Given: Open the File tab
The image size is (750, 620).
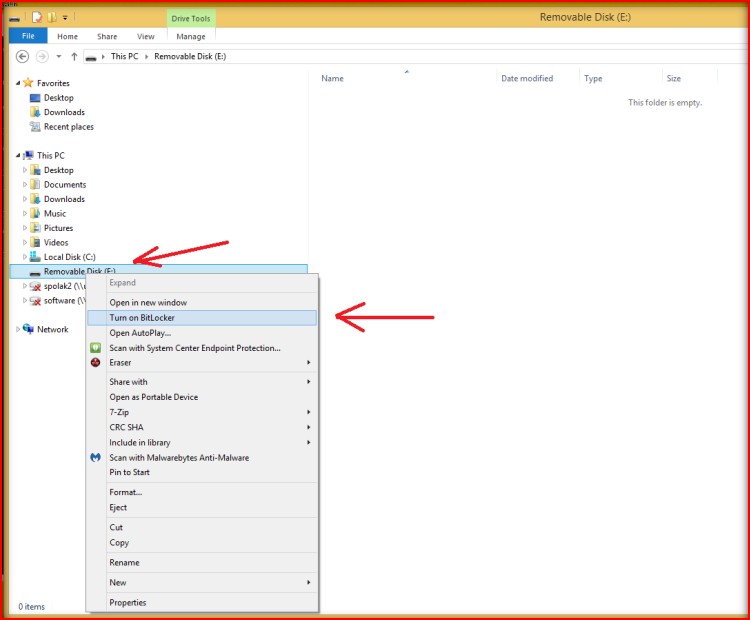Looking at the screenshot, I should [28, 36].
